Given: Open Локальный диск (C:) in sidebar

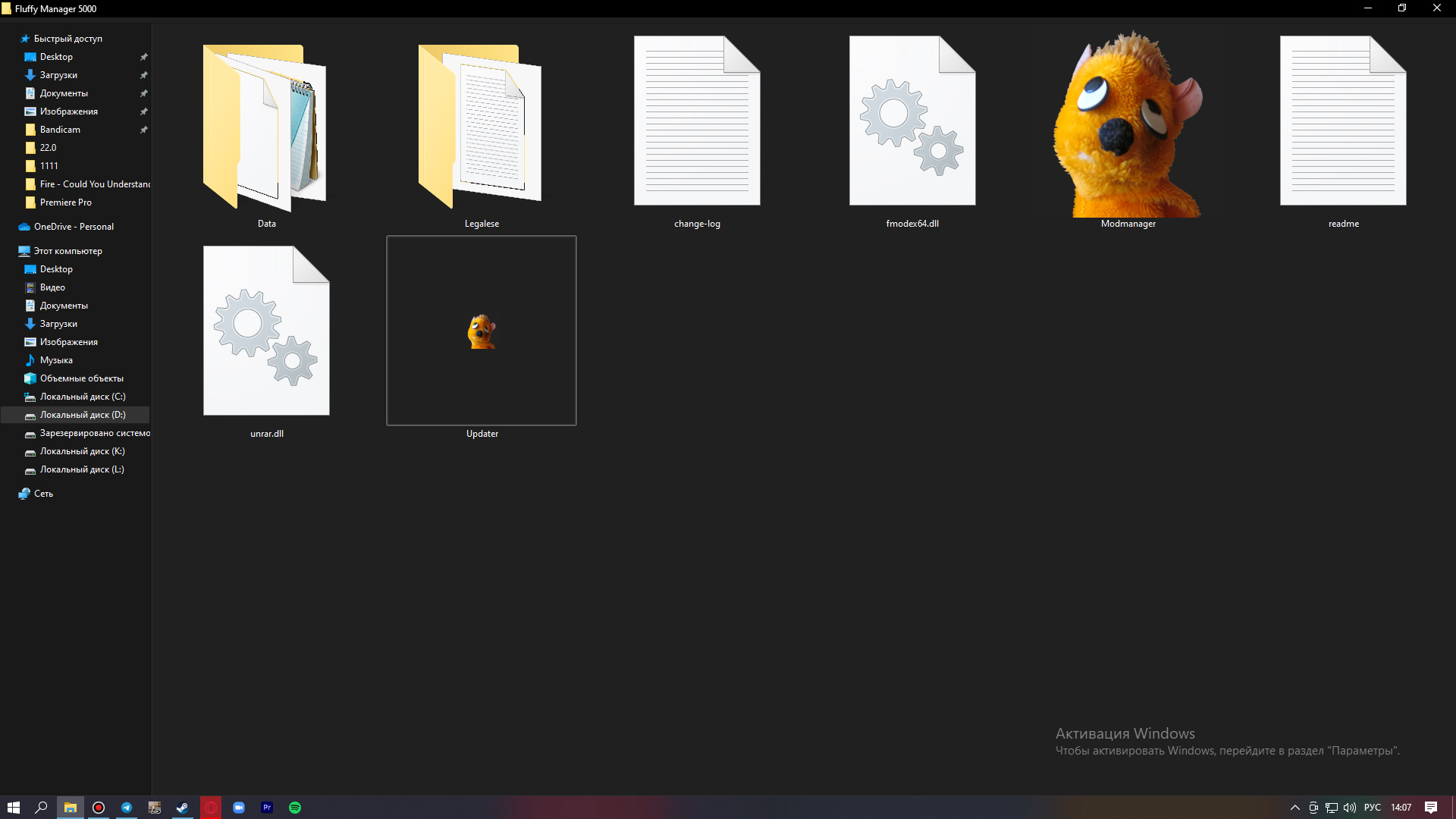Looking at the screenshot, I should (82, 397).
